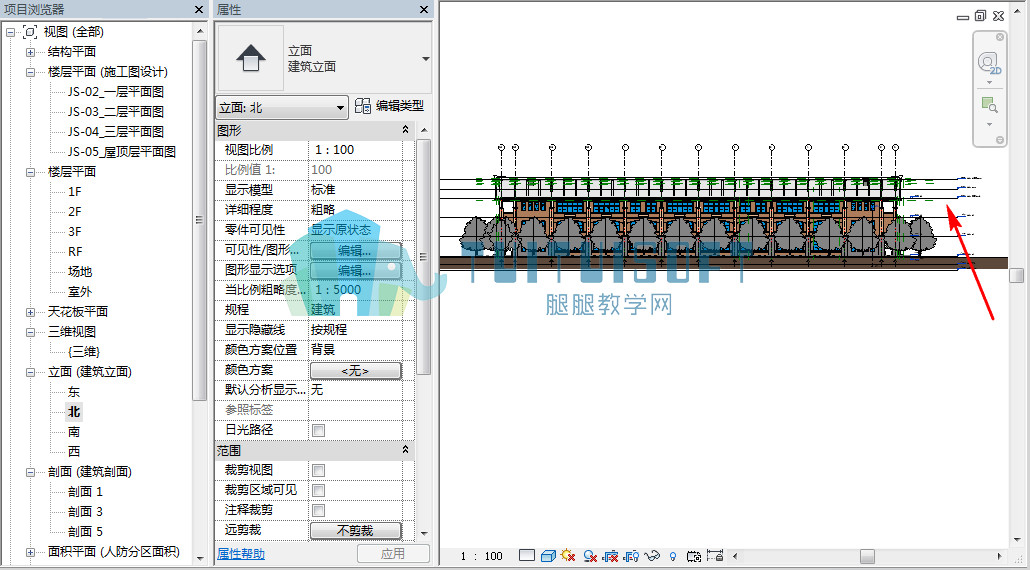Close the project browser panel
Viewport: 1030px width, 570px height.
tap(199, 10)
